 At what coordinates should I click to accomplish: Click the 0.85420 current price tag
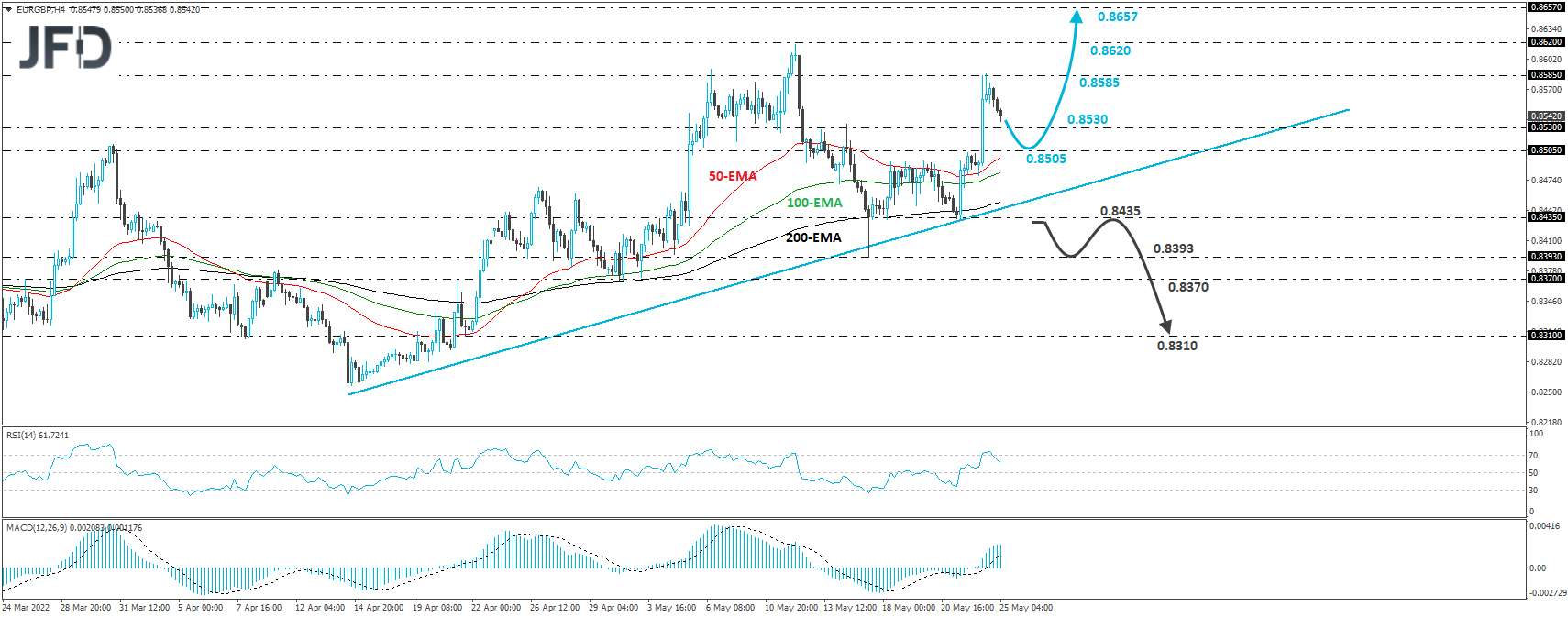[x=1546, y=116]
